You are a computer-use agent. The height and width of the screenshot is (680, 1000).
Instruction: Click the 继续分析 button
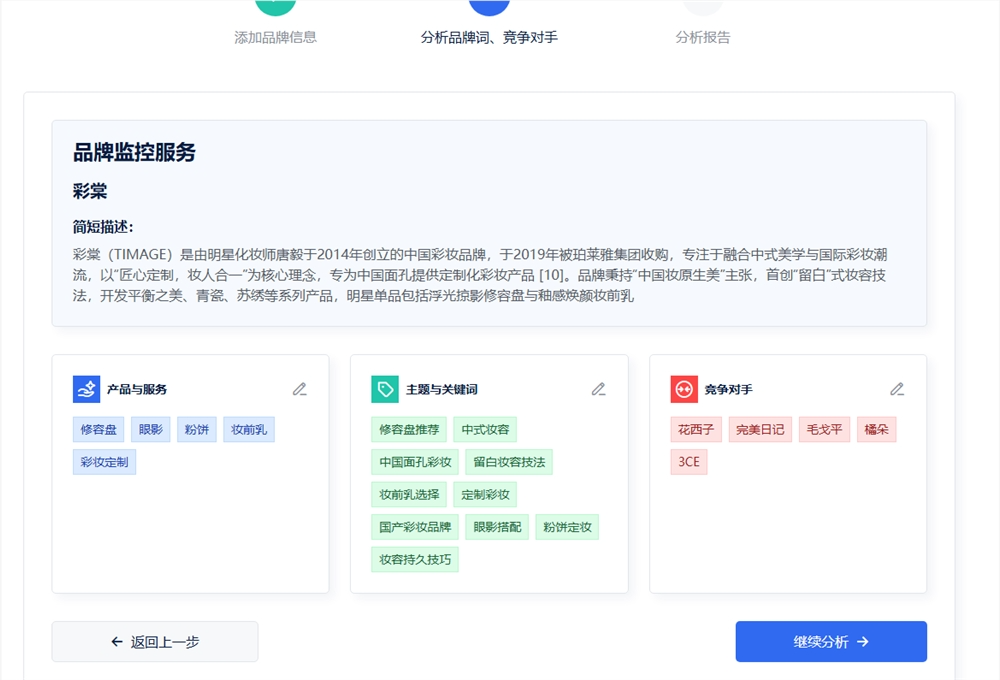pyautogui.click(x=830, y=641)
